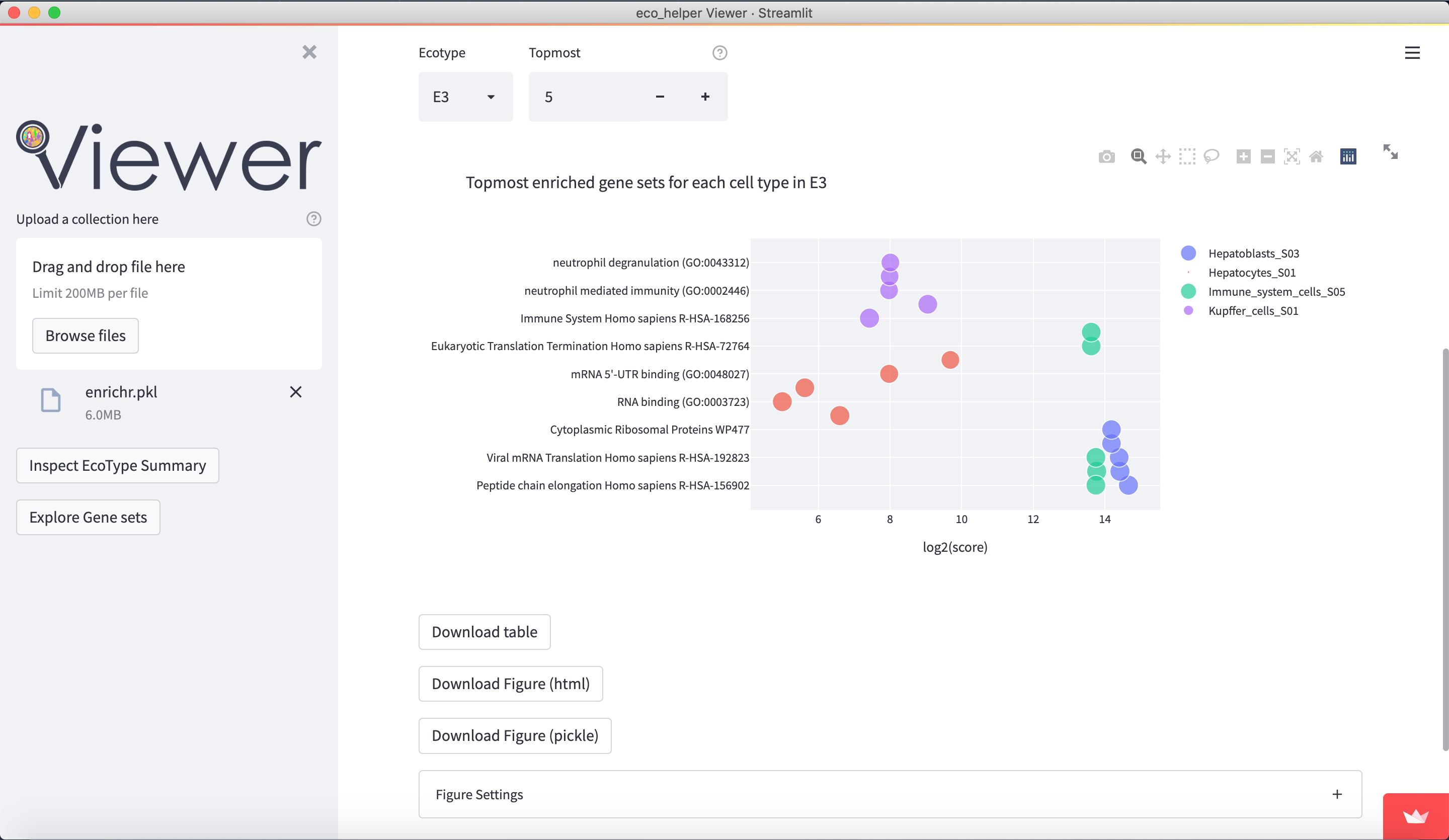Select the Zoom tool in plot modebar

(x=1138, y=156)
